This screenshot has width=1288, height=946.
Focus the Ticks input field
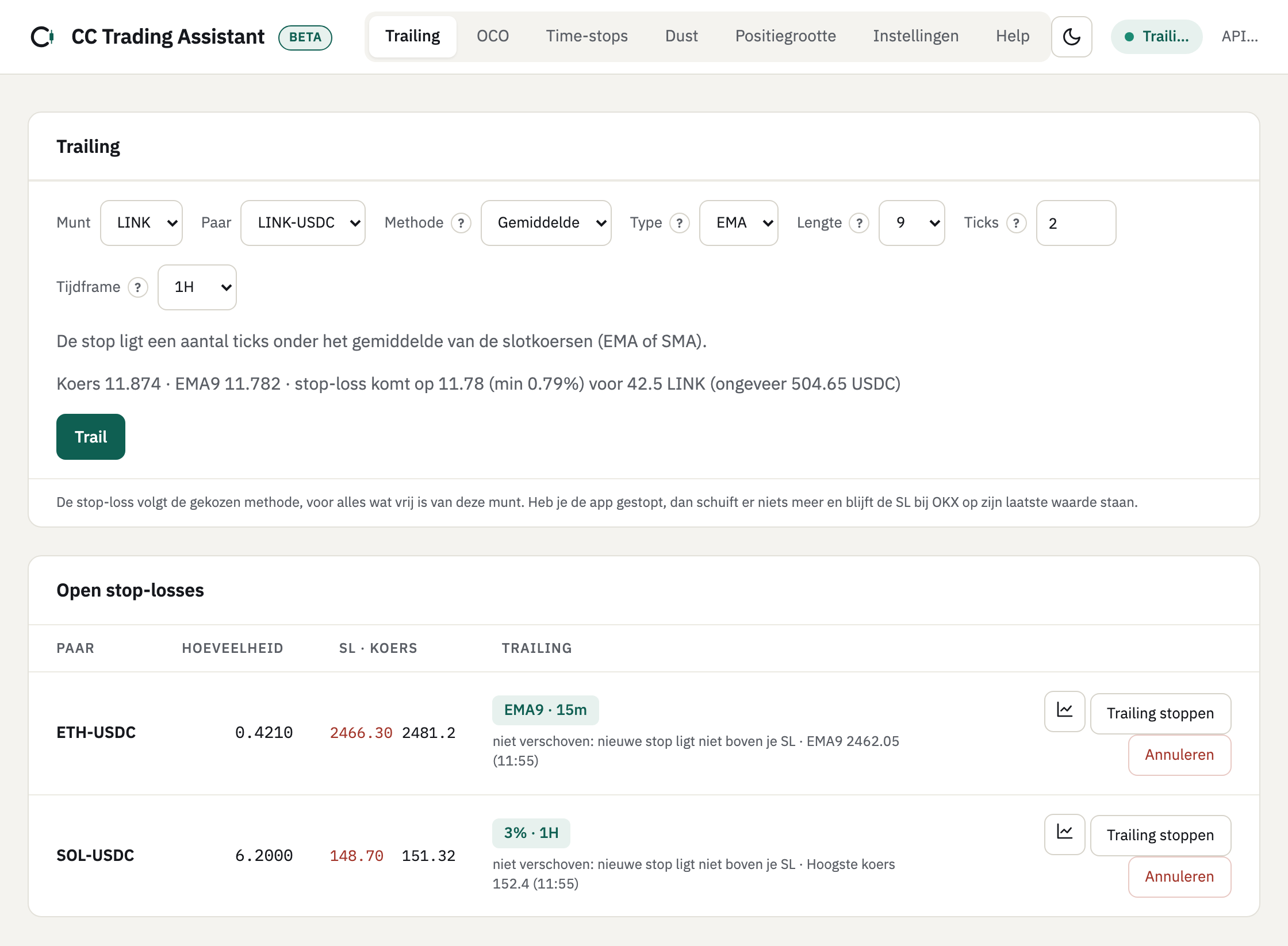1076,223
